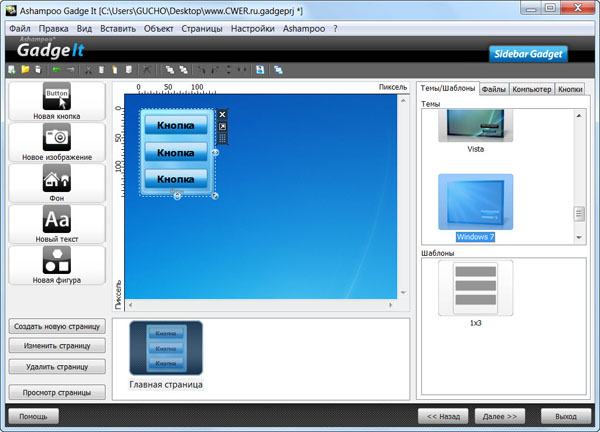Click the Sidebar Gadget button
The image size is (600, 432).
pyautogui.click(x=528, y=54)
